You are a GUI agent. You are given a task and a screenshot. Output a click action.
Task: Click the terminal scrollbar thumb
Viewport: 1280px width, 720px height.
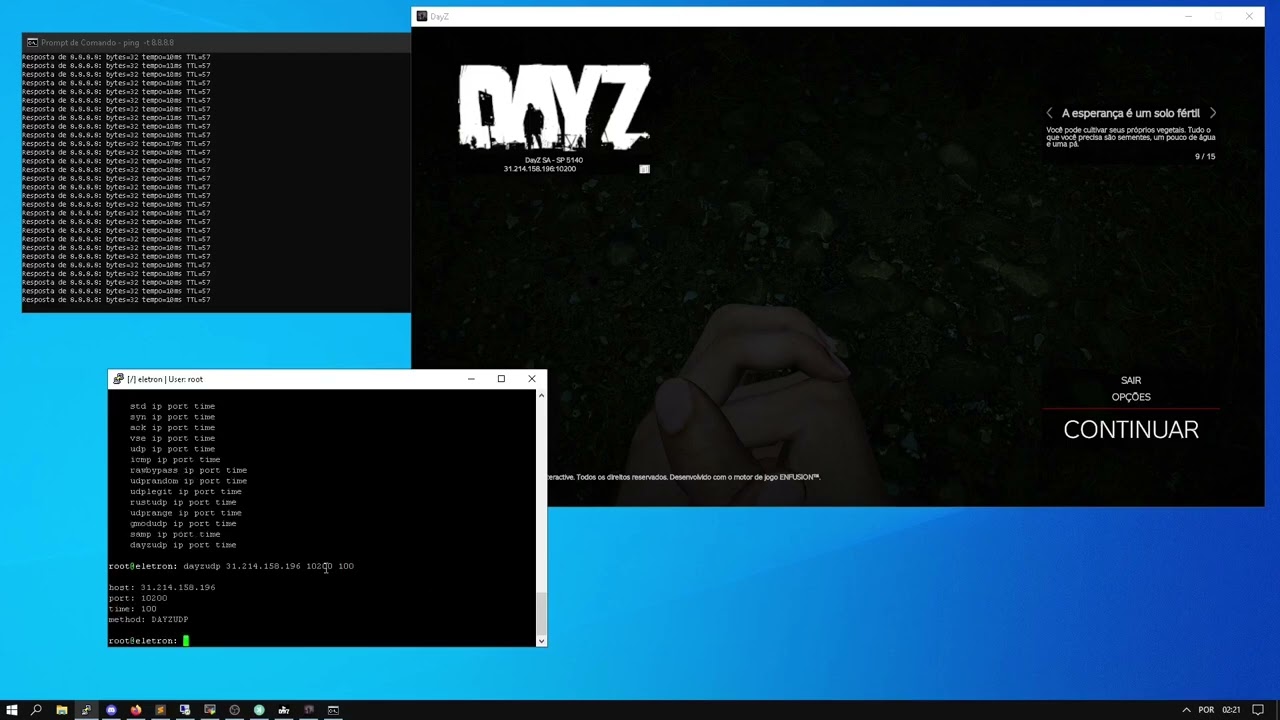pyautogui.click(x=541, y=612)
